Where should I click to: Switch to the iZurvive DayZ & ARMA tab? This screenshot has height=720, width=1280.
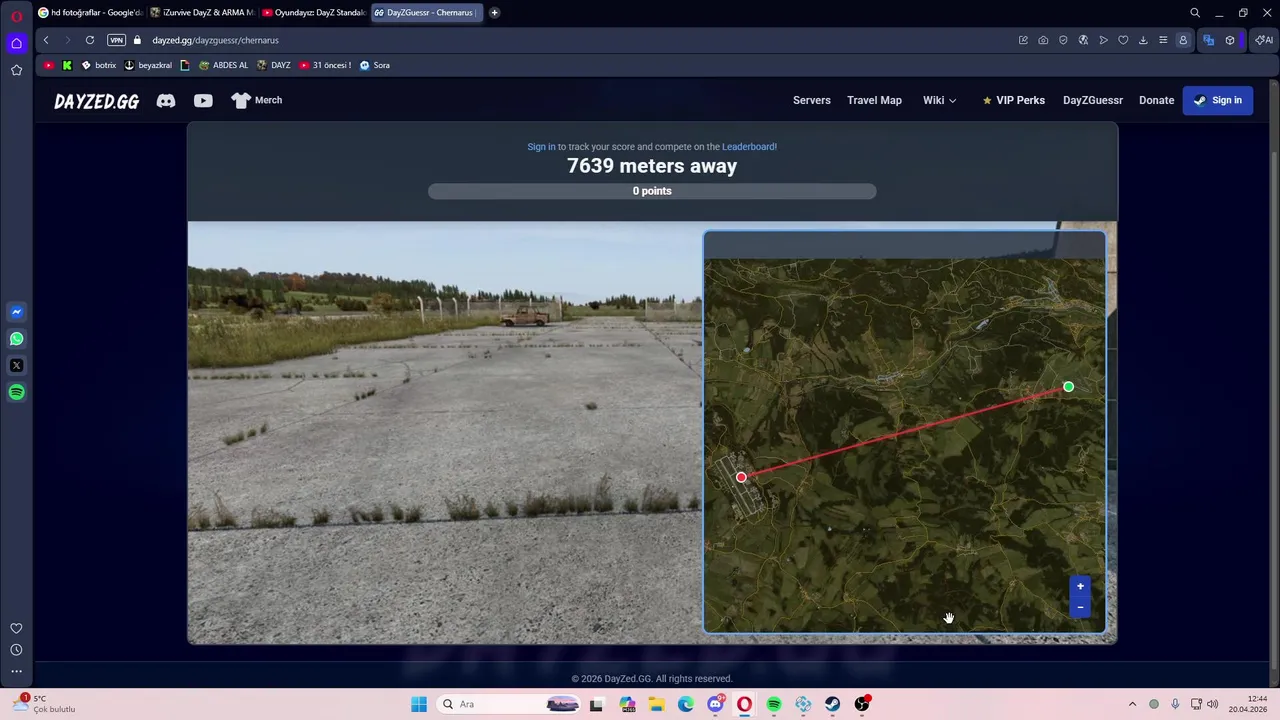point(202,13)
